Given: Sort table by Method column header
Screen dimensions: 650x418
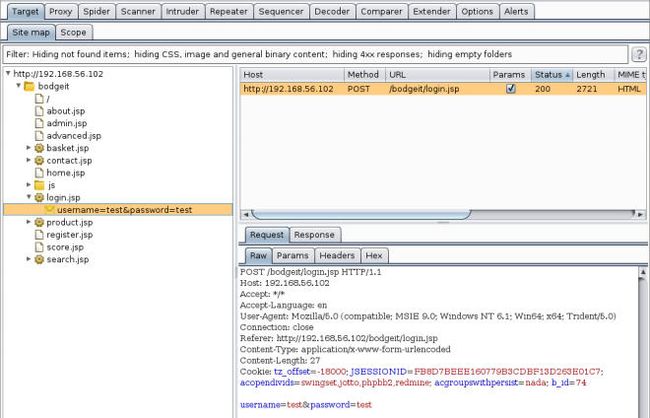Looking at the screenshot, I should (365, 75).
